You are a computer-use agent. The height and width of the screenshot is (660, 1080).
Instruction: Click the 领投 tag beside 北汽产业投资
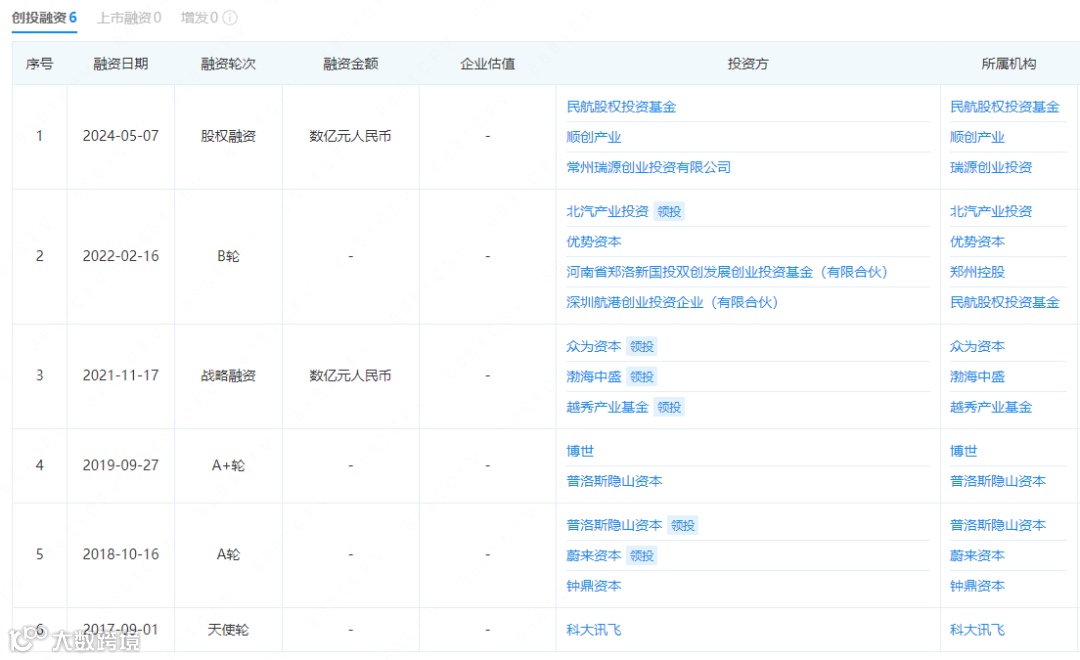click(x=669, y=212)
